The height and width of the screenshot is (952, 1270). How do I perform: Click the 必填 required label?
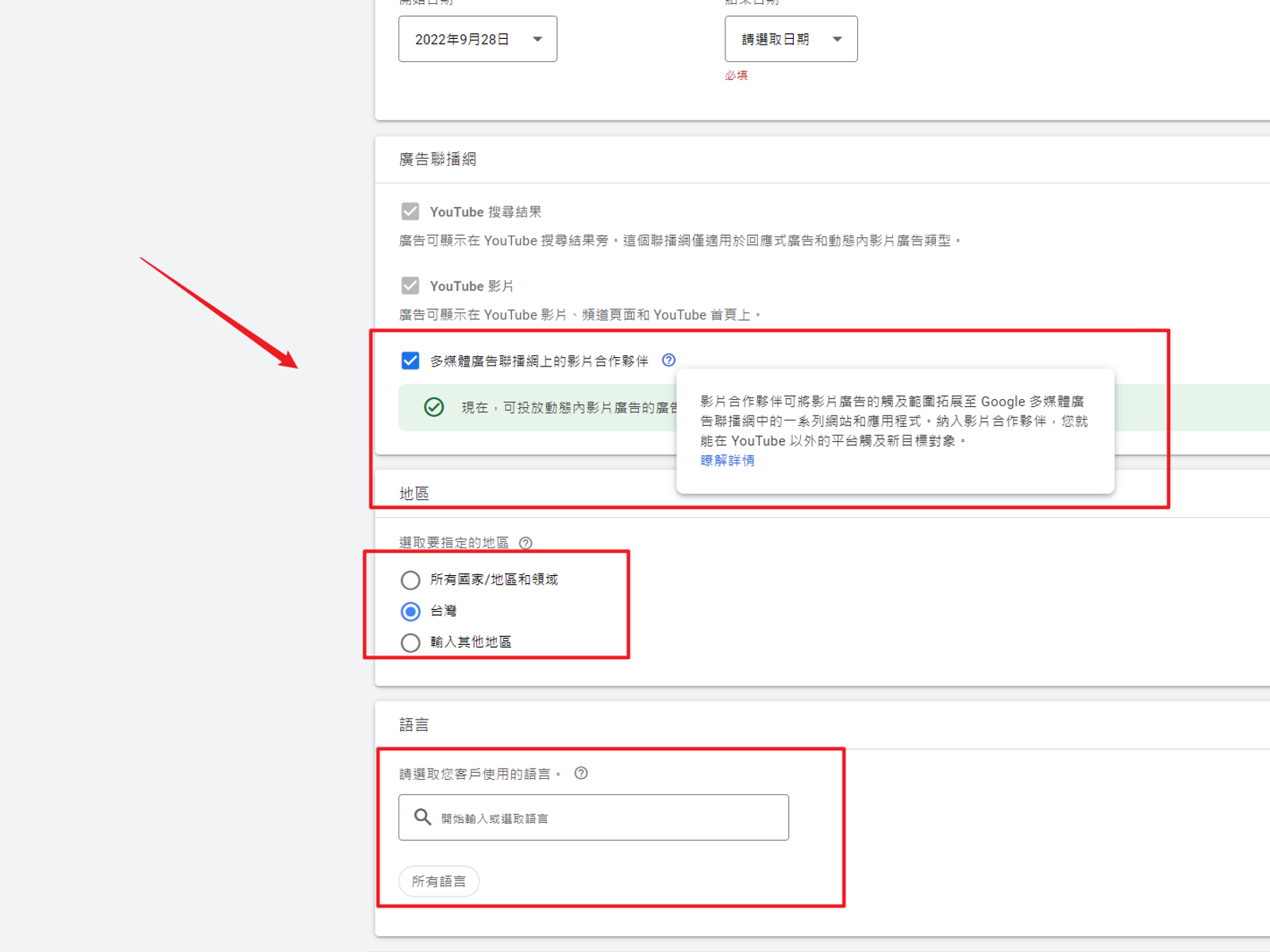[736, 75]
